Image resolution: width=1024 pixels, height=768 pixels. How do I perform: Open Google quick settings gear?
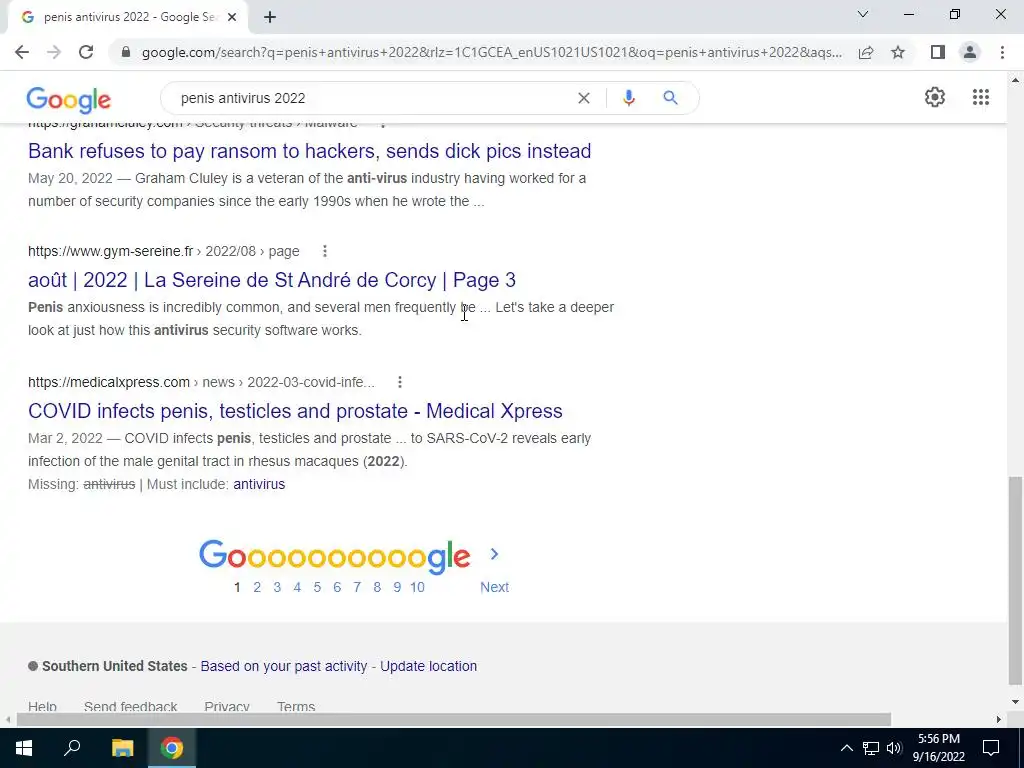pos(935,97)
